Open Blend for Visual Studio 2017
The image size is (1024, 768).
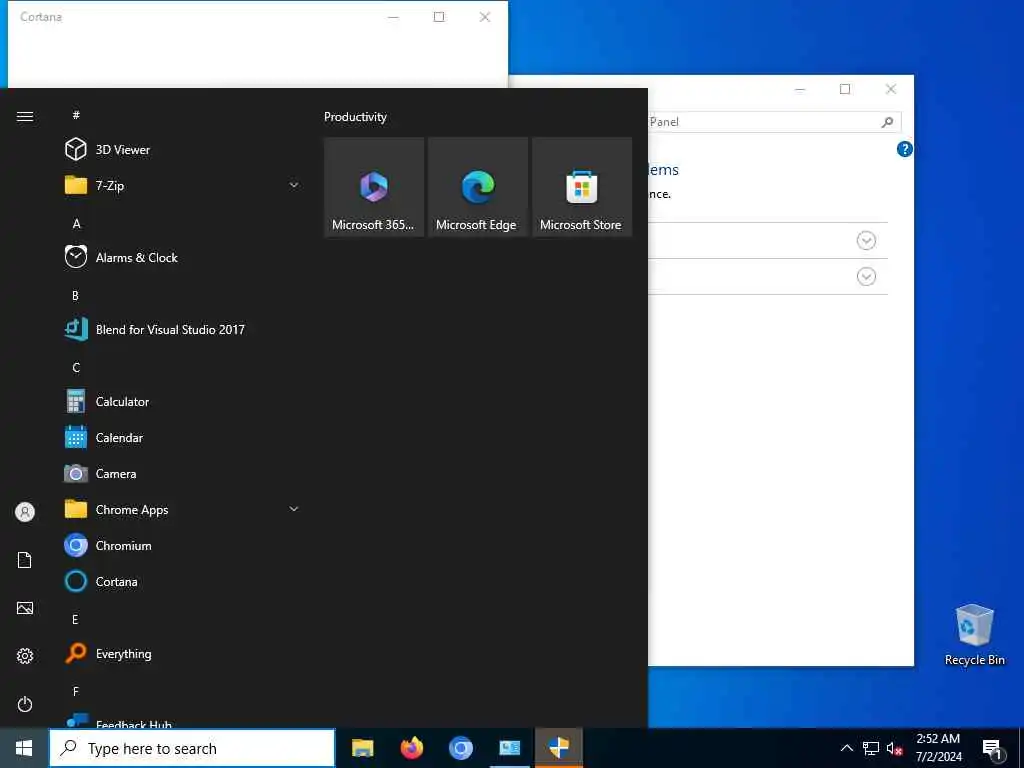point(183,329)
